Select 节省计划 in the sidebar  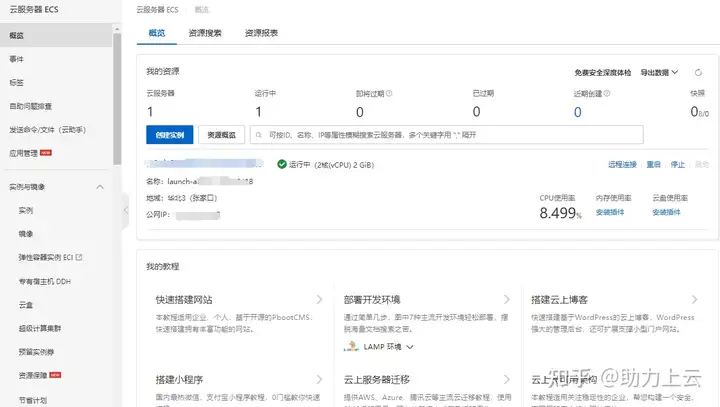33,400
